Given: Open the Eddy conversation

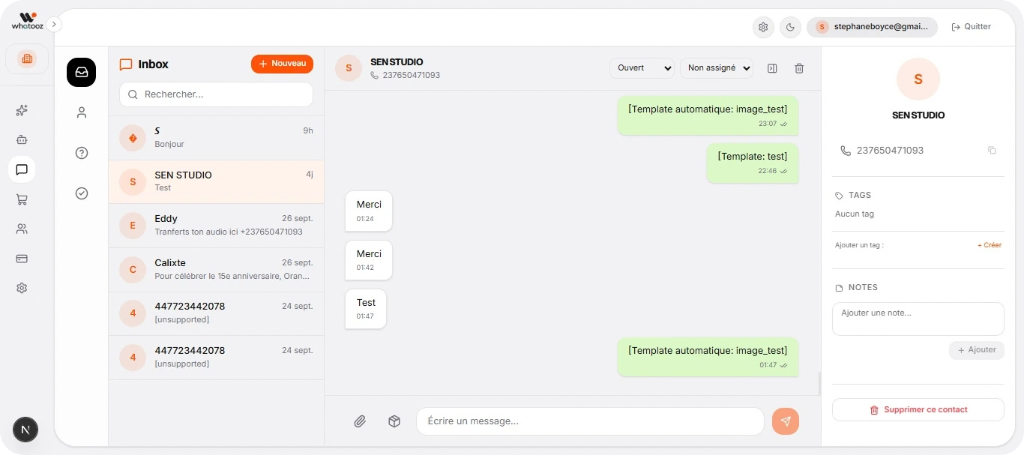Looking at the screenshot, I should click(216, 225).
